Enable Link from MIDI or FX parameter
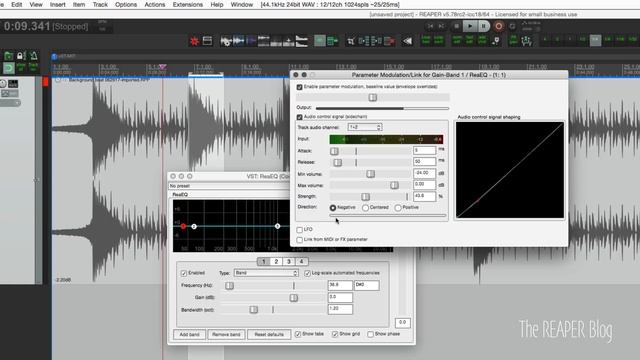 300,240
